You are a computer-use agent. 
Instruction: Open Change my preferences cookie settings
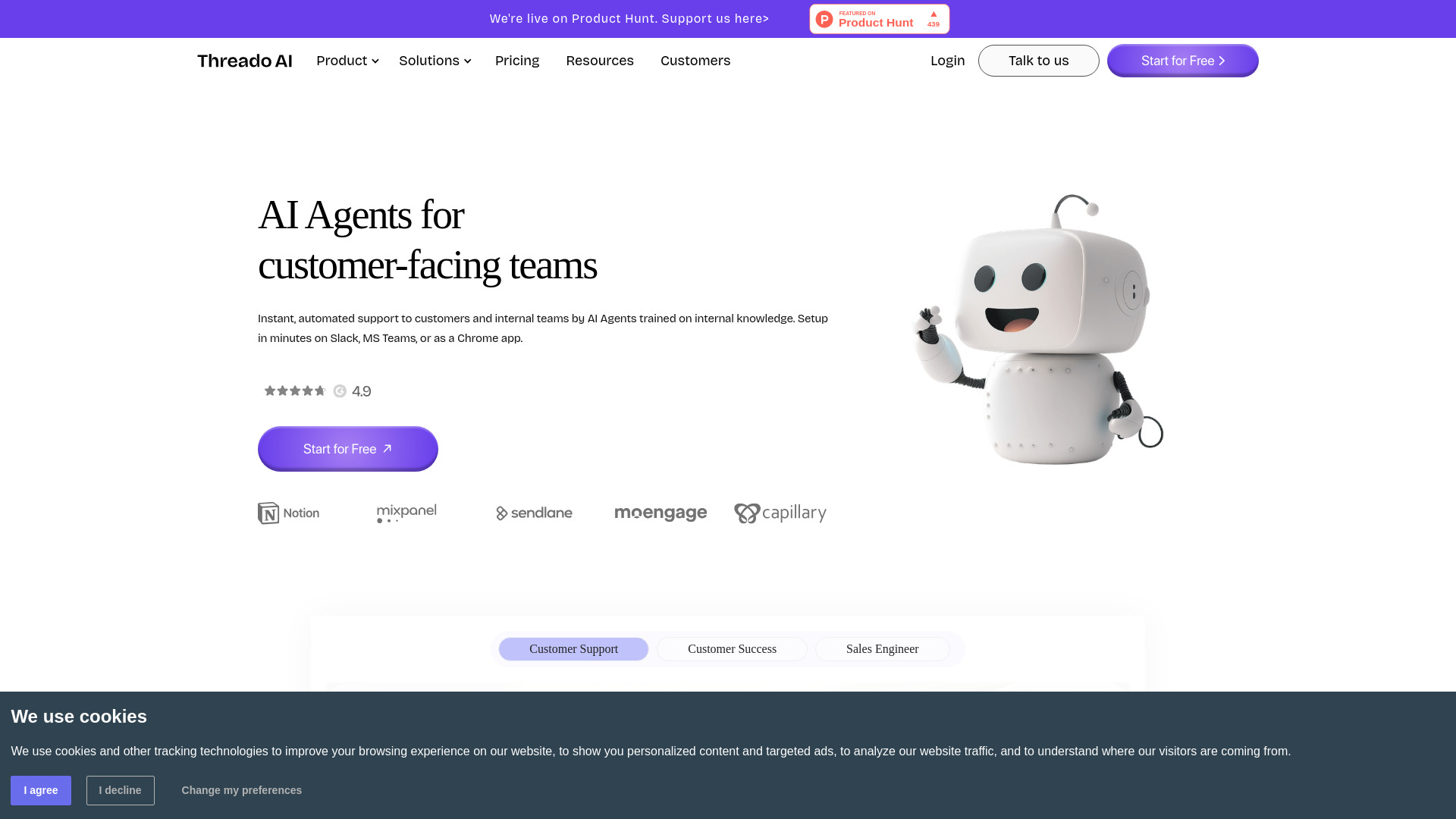coord(241,790)
